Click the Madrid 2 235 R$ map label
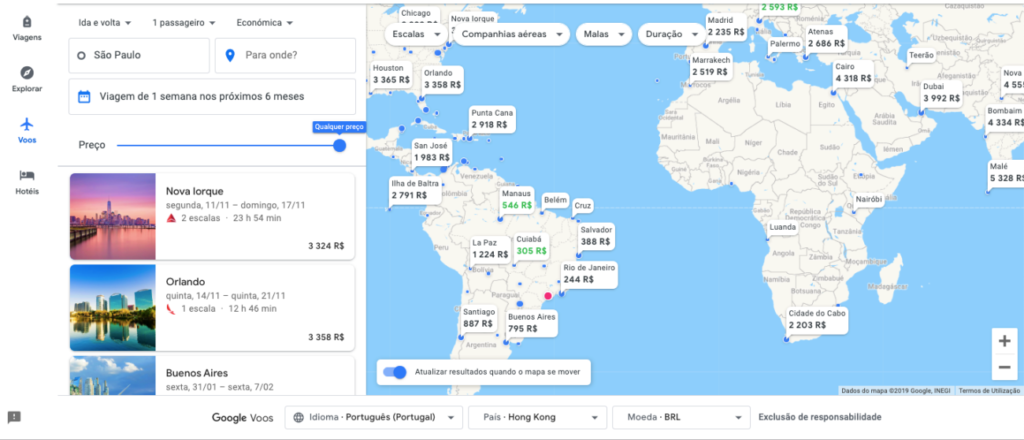1024x440 pixels. tap(726, 25)
